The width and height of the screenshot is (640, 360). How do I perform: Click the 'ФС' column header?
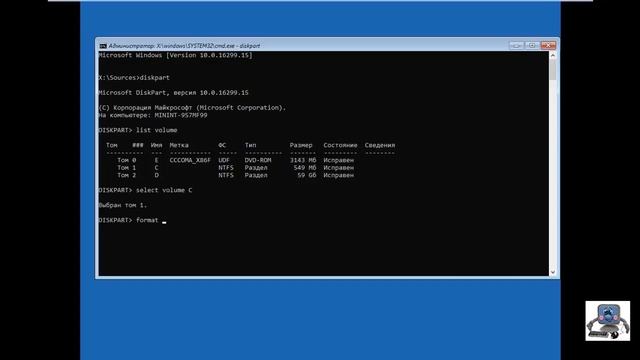click(x=222, y=145)
